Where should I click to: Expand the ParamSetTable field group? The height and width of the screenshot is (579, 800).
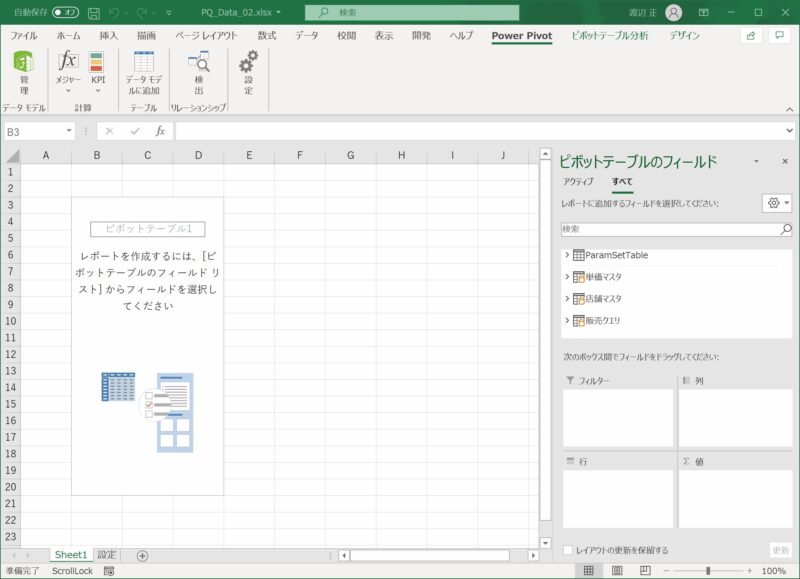(567, 255)
